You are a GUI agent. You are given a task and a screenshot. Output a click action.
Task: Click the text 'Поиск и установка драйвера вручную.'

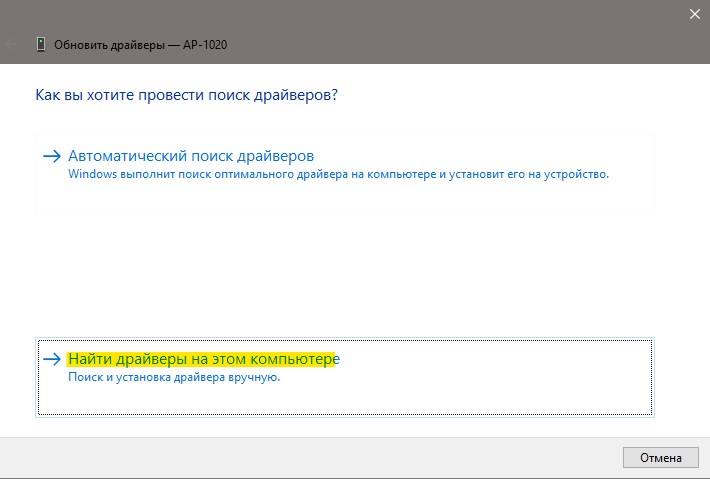(x=174, y=377)
